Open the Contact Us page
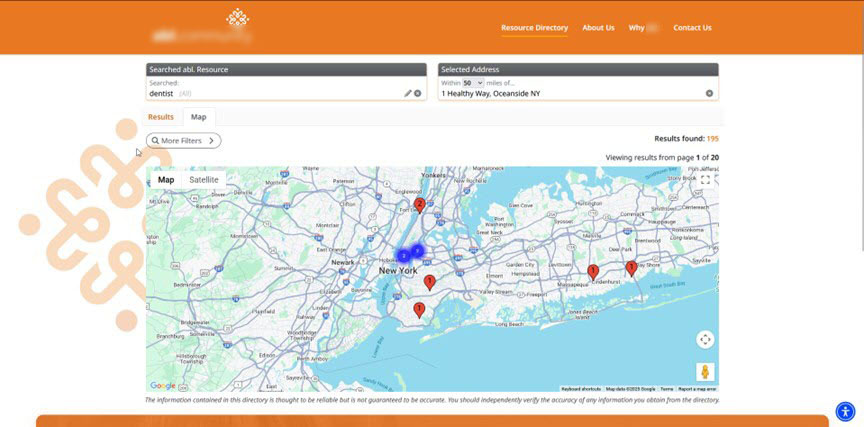 pos(692,28)
